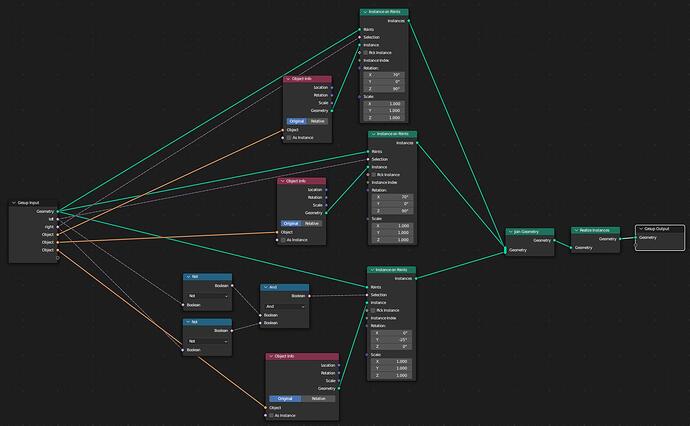Collapse the Realize Instances node

click(x=576, y=230)
